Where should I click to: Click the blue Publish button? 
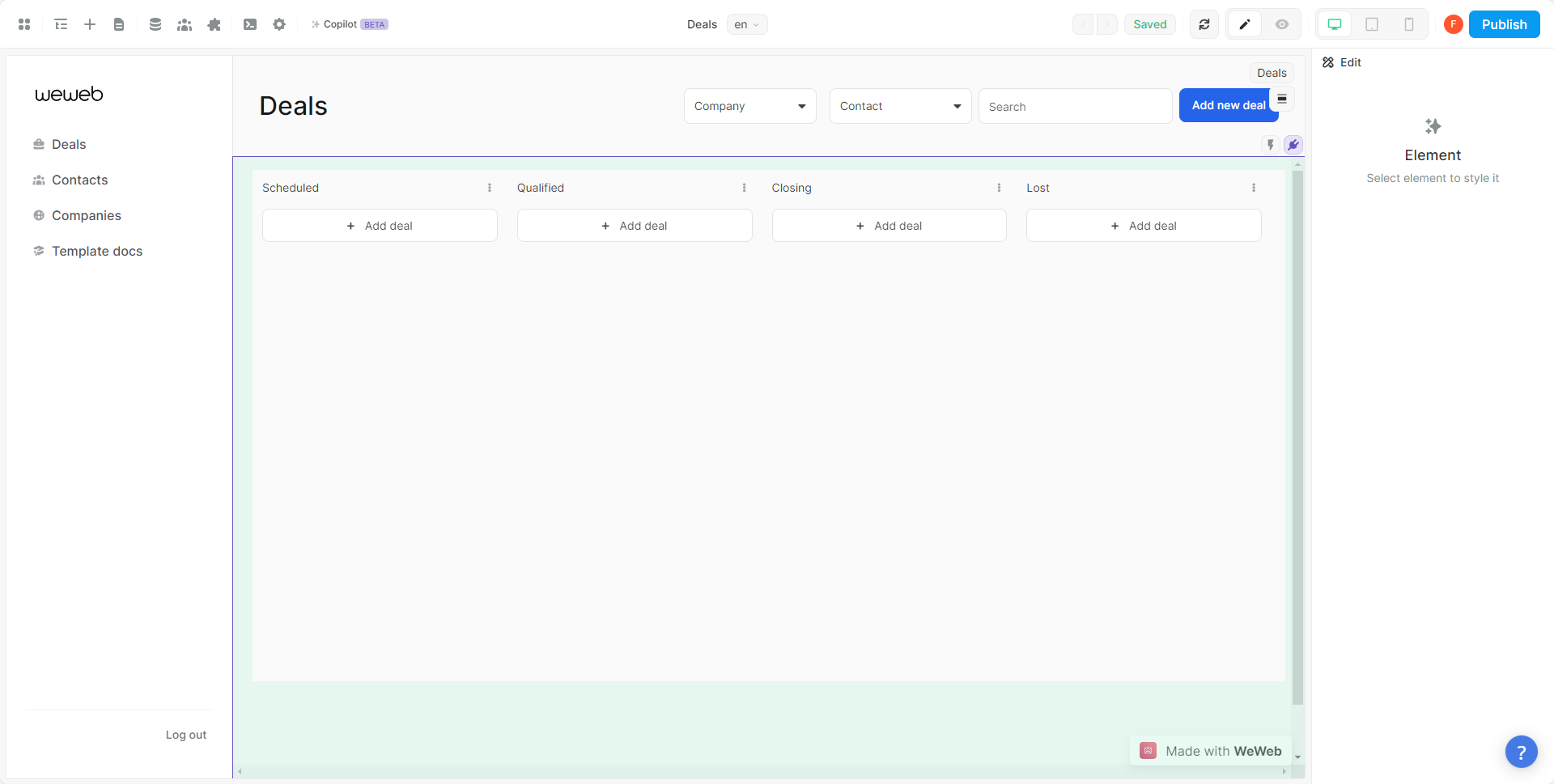click(x=1504, y=24)
